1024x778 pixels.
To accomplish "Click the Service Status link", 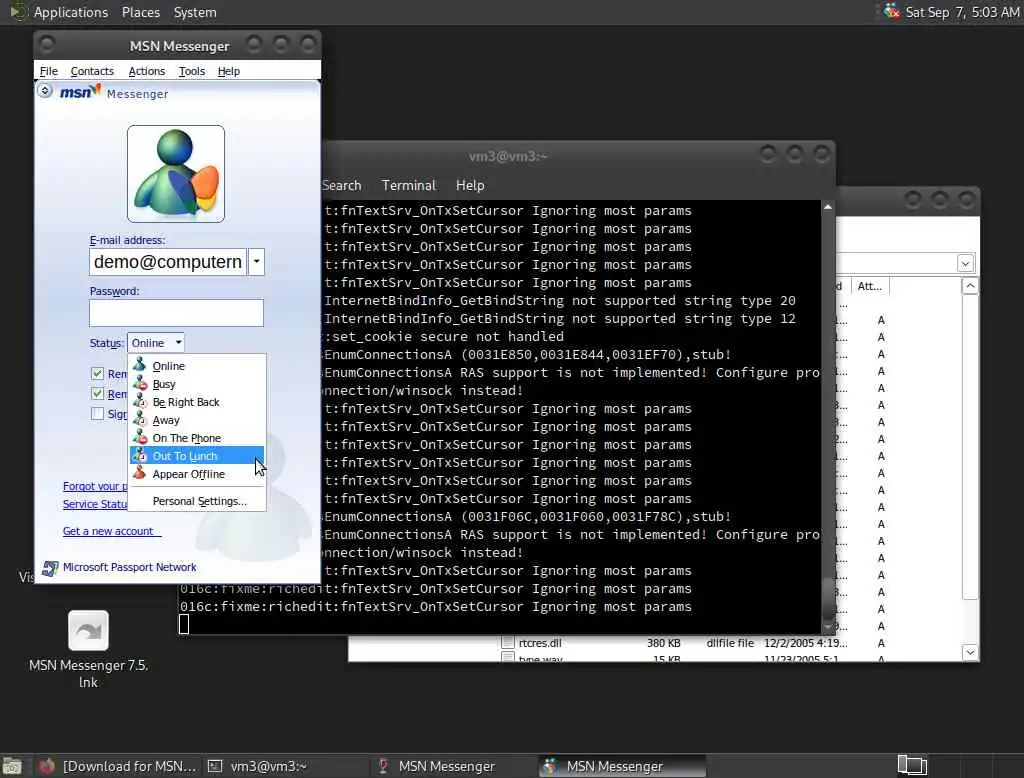I will pyautogui.click(x=95, y=504).
